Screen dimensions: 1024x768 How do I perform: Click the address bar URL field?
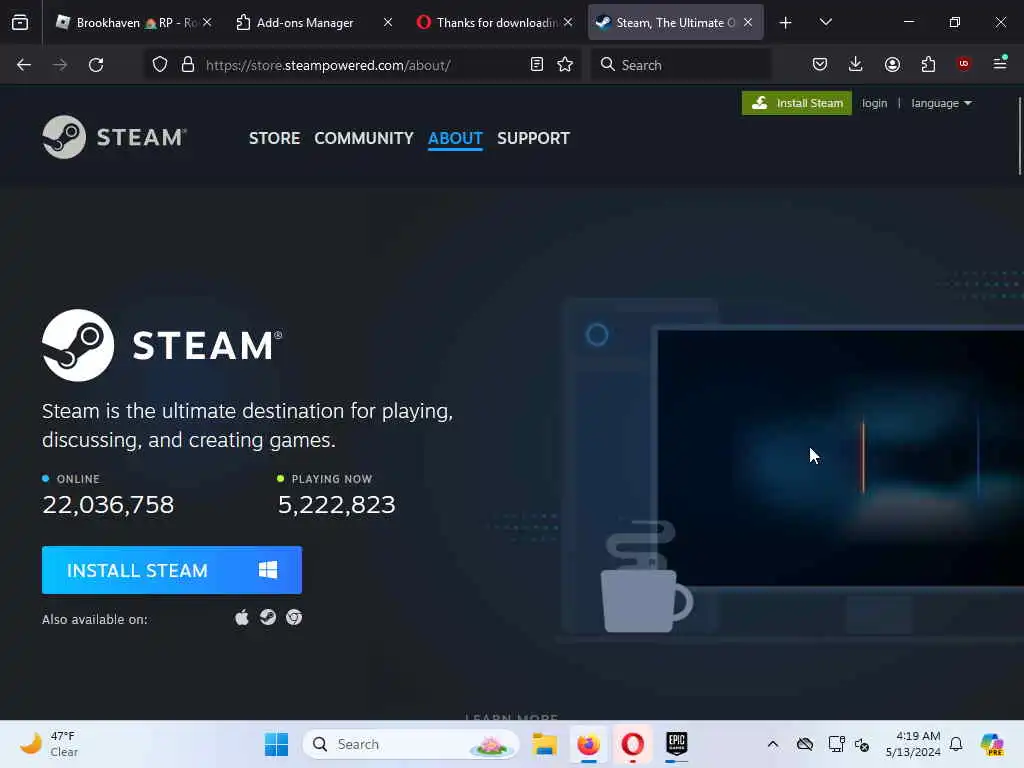pyautogui.click(x=364, y=65)
